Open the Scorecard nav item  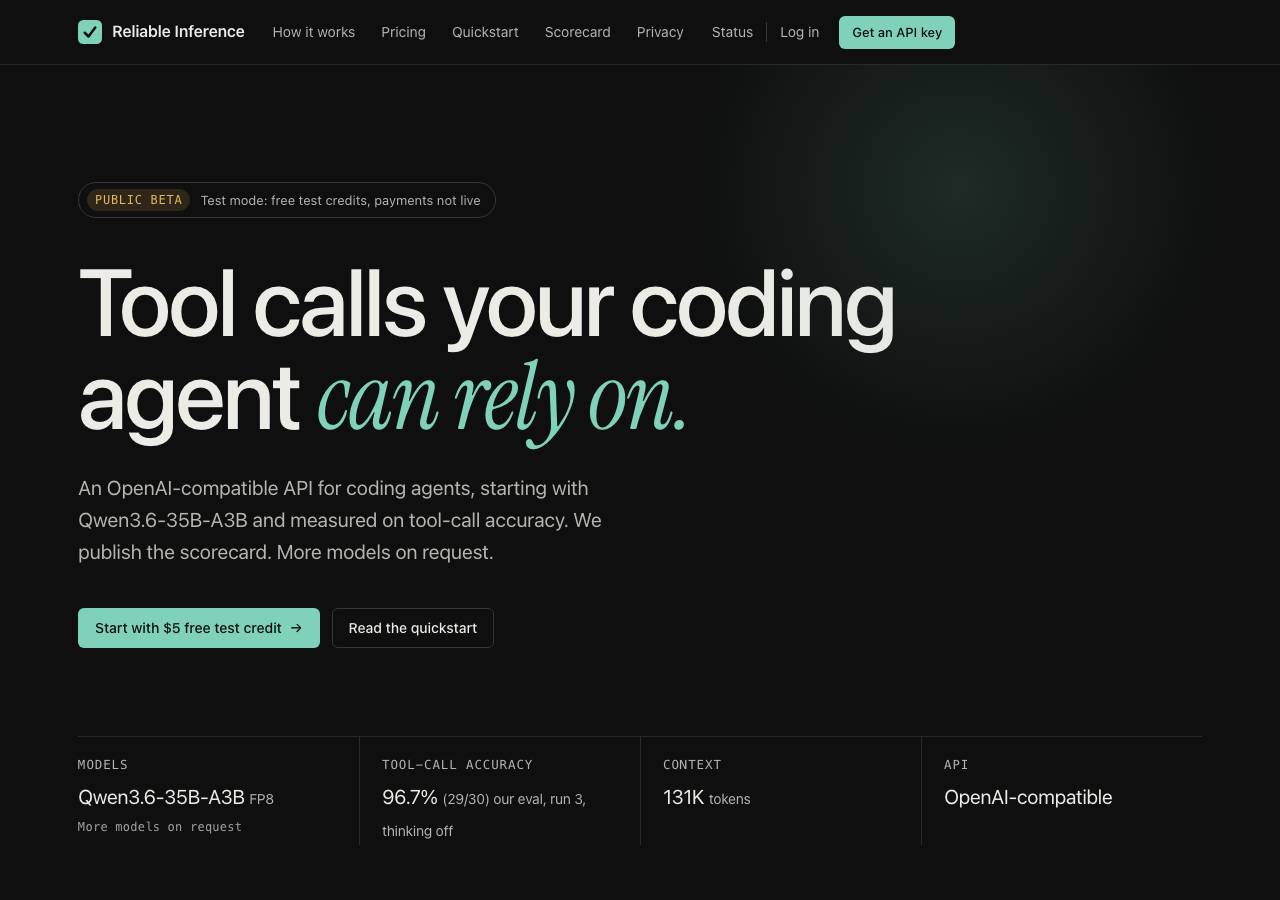tap(577, 32)
